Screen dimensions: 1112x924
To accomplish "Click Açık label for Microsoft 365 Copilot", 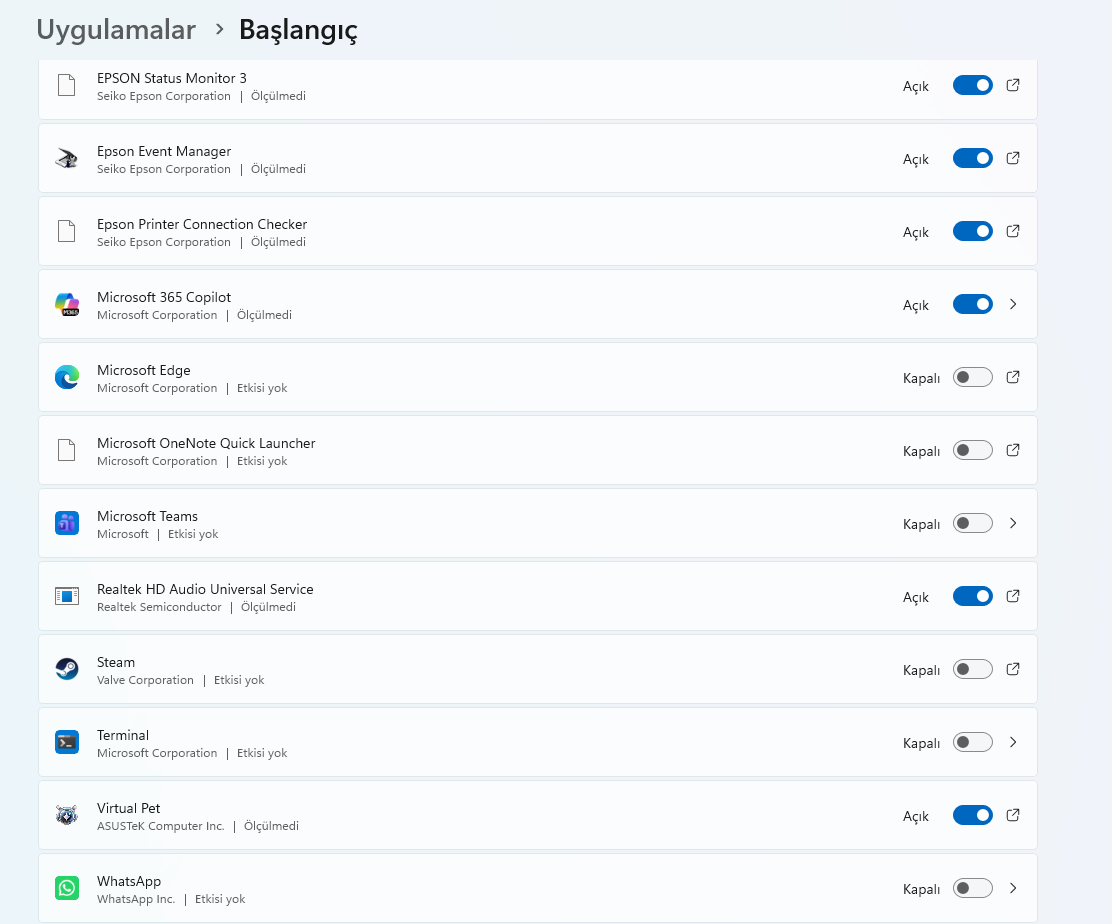I will point(916,305).
